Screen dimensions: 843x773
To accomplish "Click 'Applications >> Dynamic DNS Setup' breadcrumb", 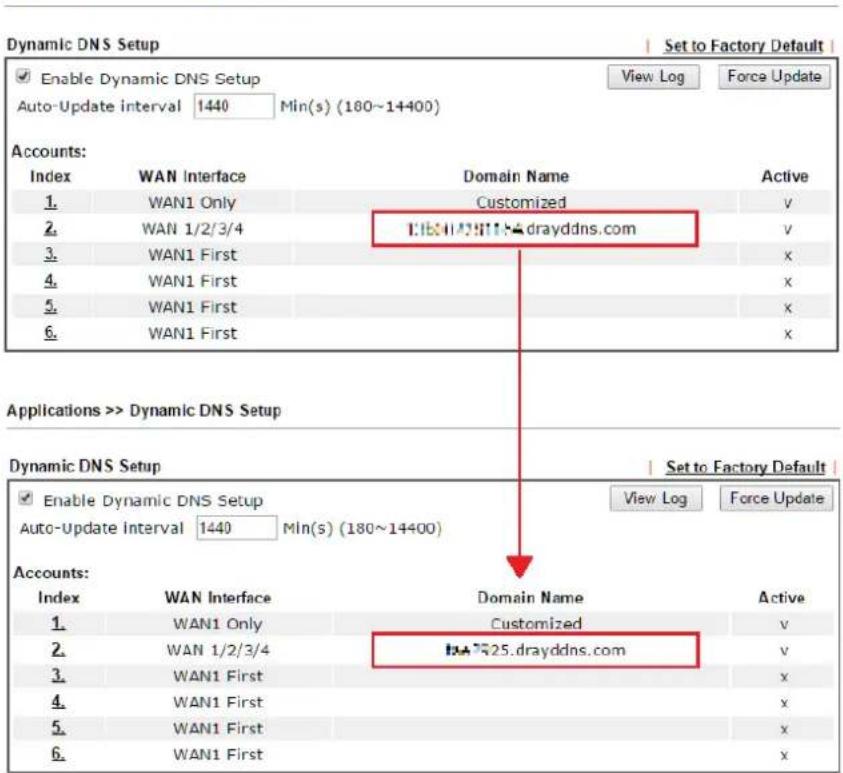I will coord(144,411).
